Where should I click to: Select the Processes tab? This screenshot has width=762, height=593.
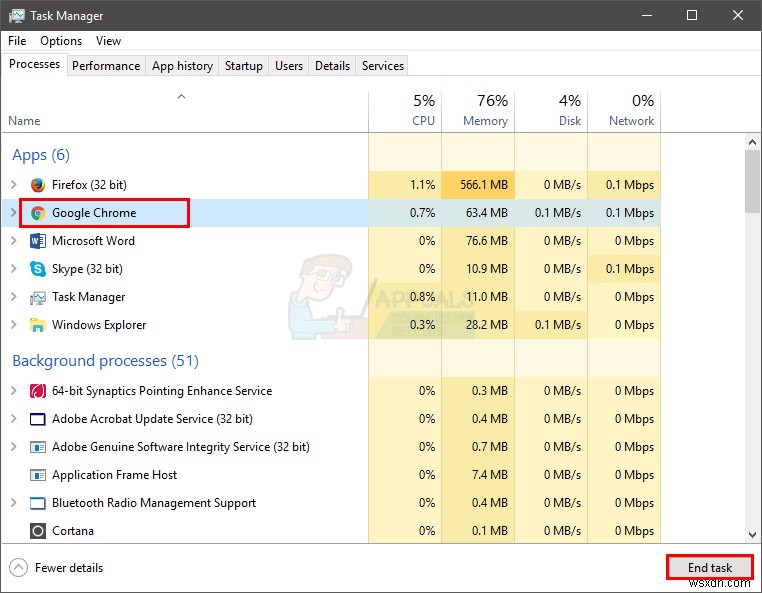pos(34,64)
